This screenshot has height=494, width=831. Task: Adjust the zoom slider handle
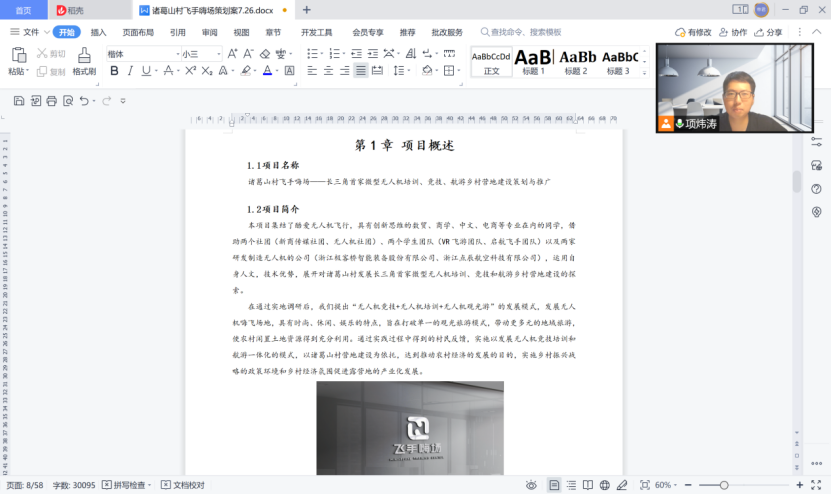coord(724,485)
